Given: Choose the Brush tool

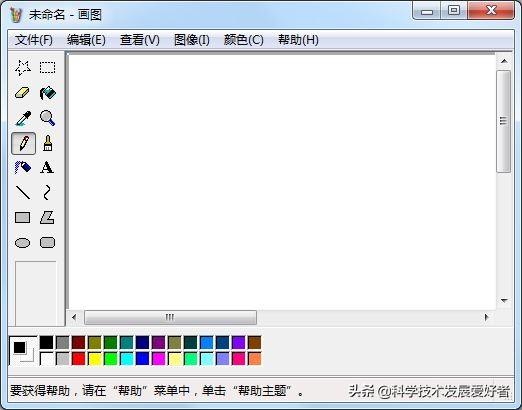Looking at the screenshot, I should click(x=47, y=143).
